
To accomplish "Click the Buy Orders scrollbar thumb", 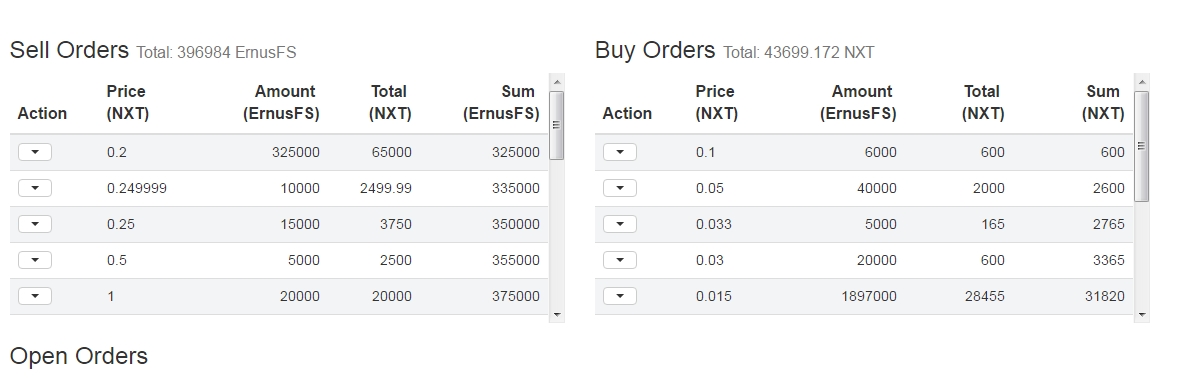I will click(1141, 146).
